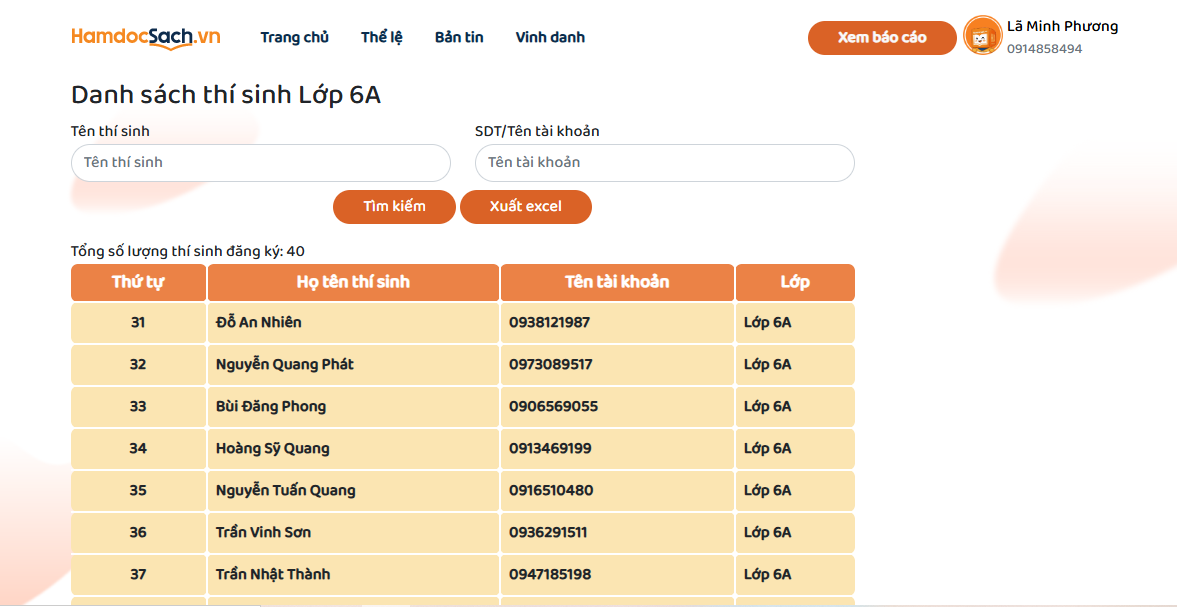Click the Tên tài khoản column header
Image resolution: width=1177 pixels, height=607 pixels.
[x=617, y=282]
